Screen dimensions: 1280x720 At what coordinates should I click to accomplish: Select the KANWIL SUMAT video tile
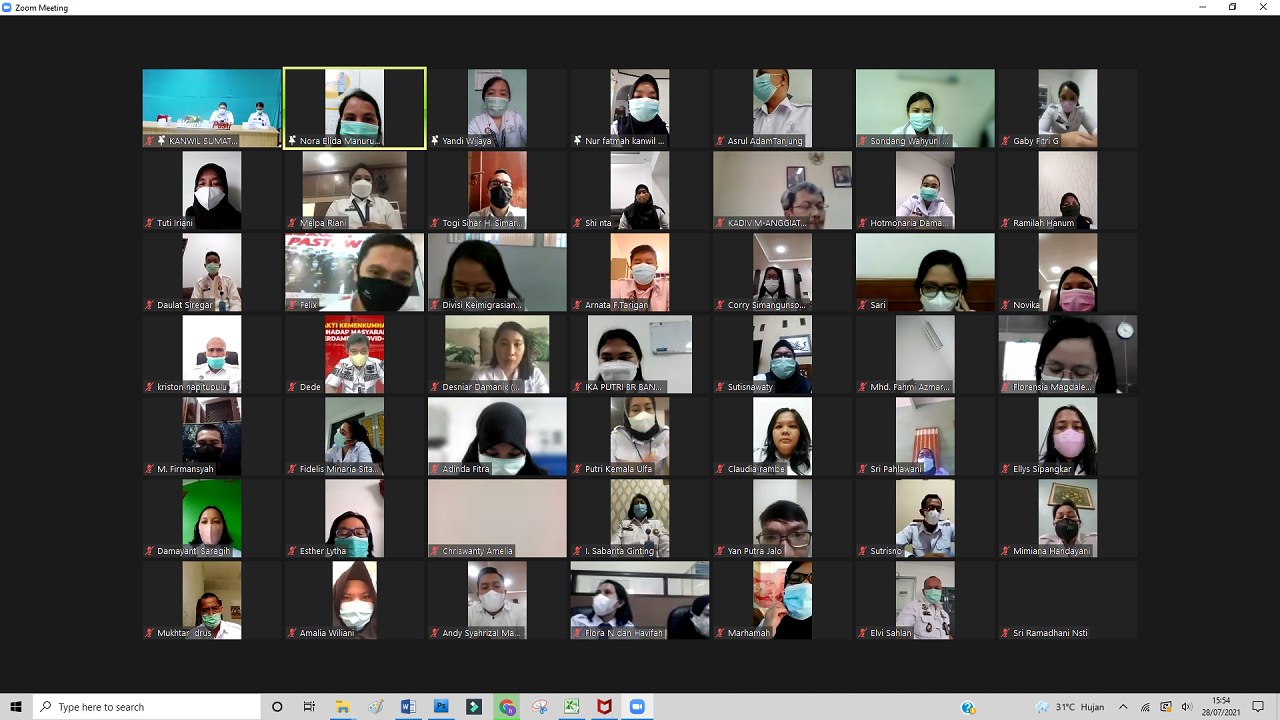tap(212, 108)
